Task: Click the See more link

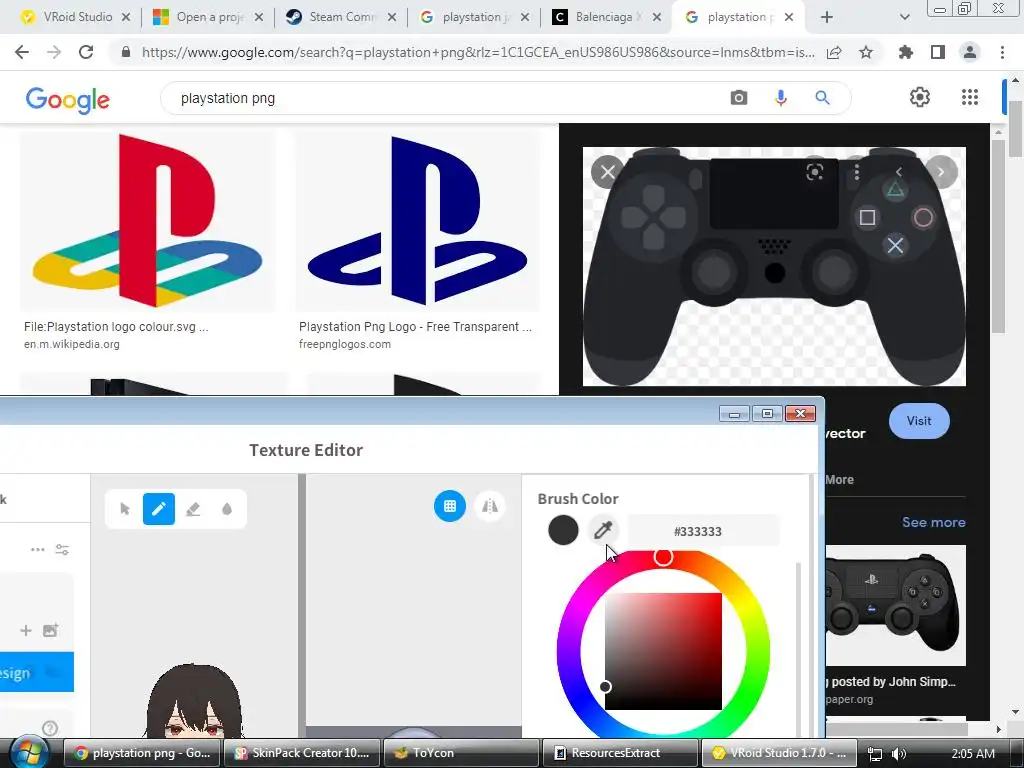Action: pyautogui.click(x=933, y=522)
